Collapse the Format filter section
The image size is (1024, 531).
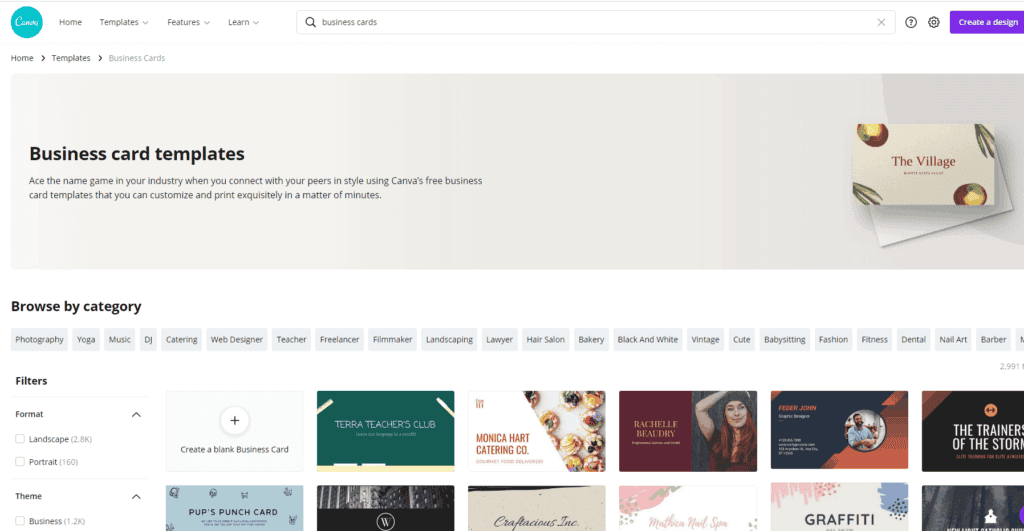pos(136,415)
